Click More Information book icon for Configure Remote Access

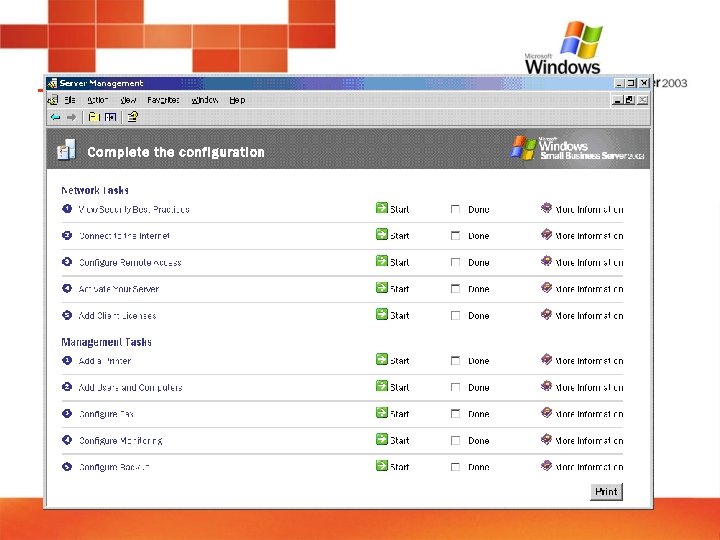click(x=546, y=261)
